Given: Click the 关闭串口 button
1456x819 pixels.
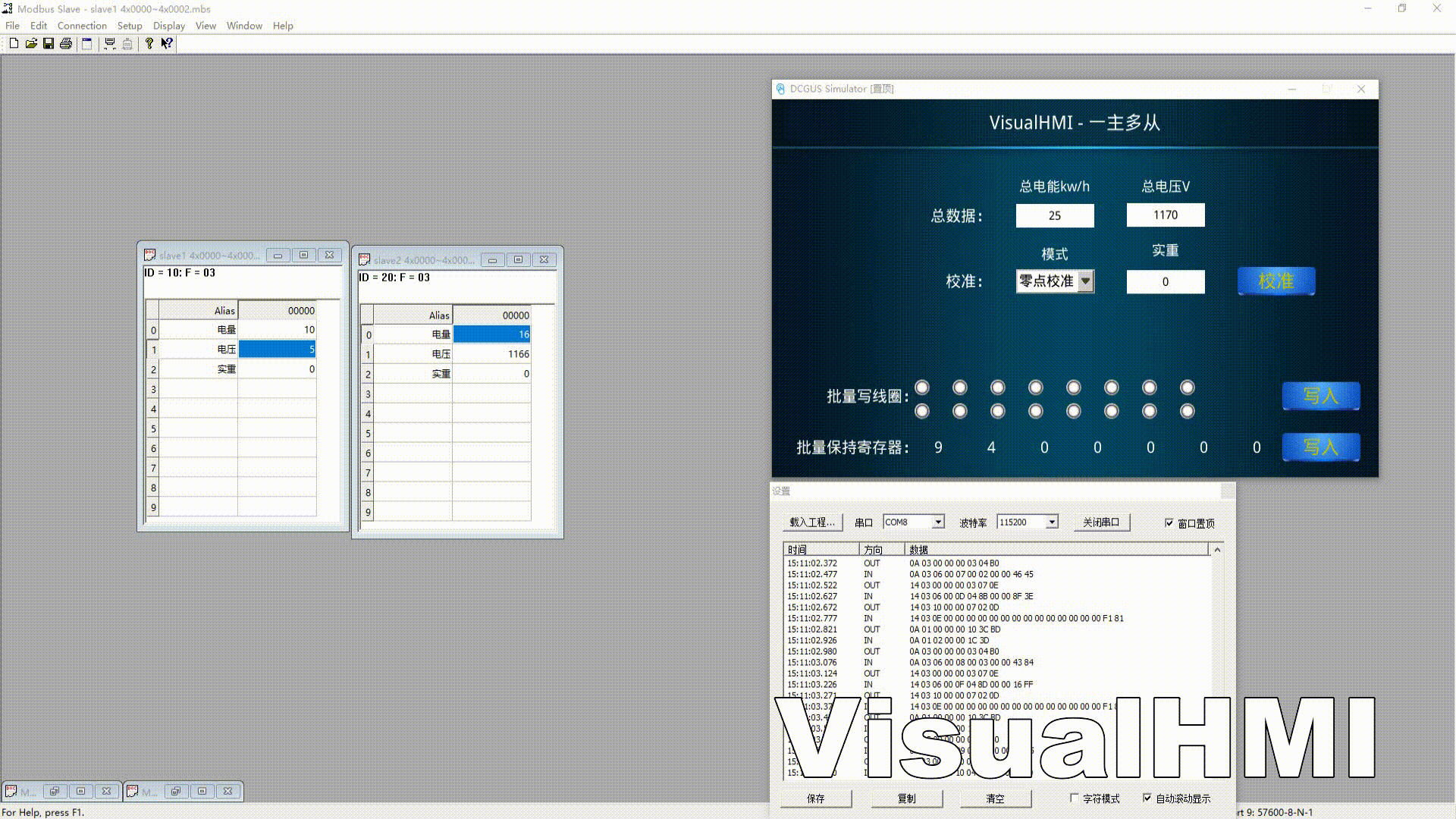Looking at the screenshot, I should [1101, 522].
